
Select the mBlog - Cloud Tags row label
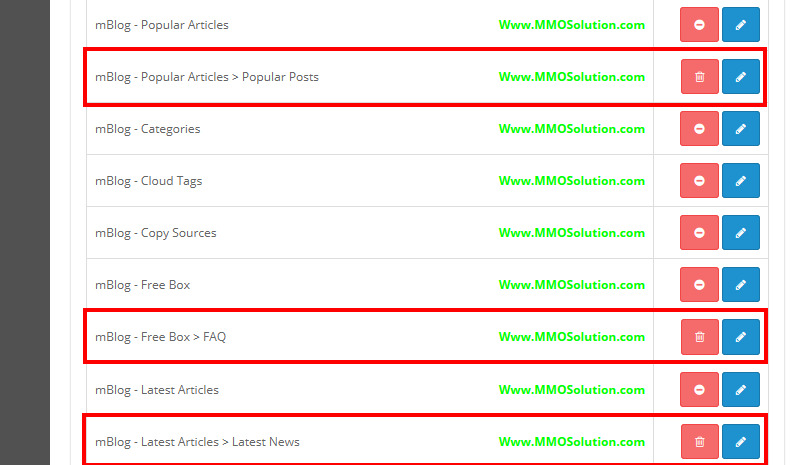click(149, 181)
